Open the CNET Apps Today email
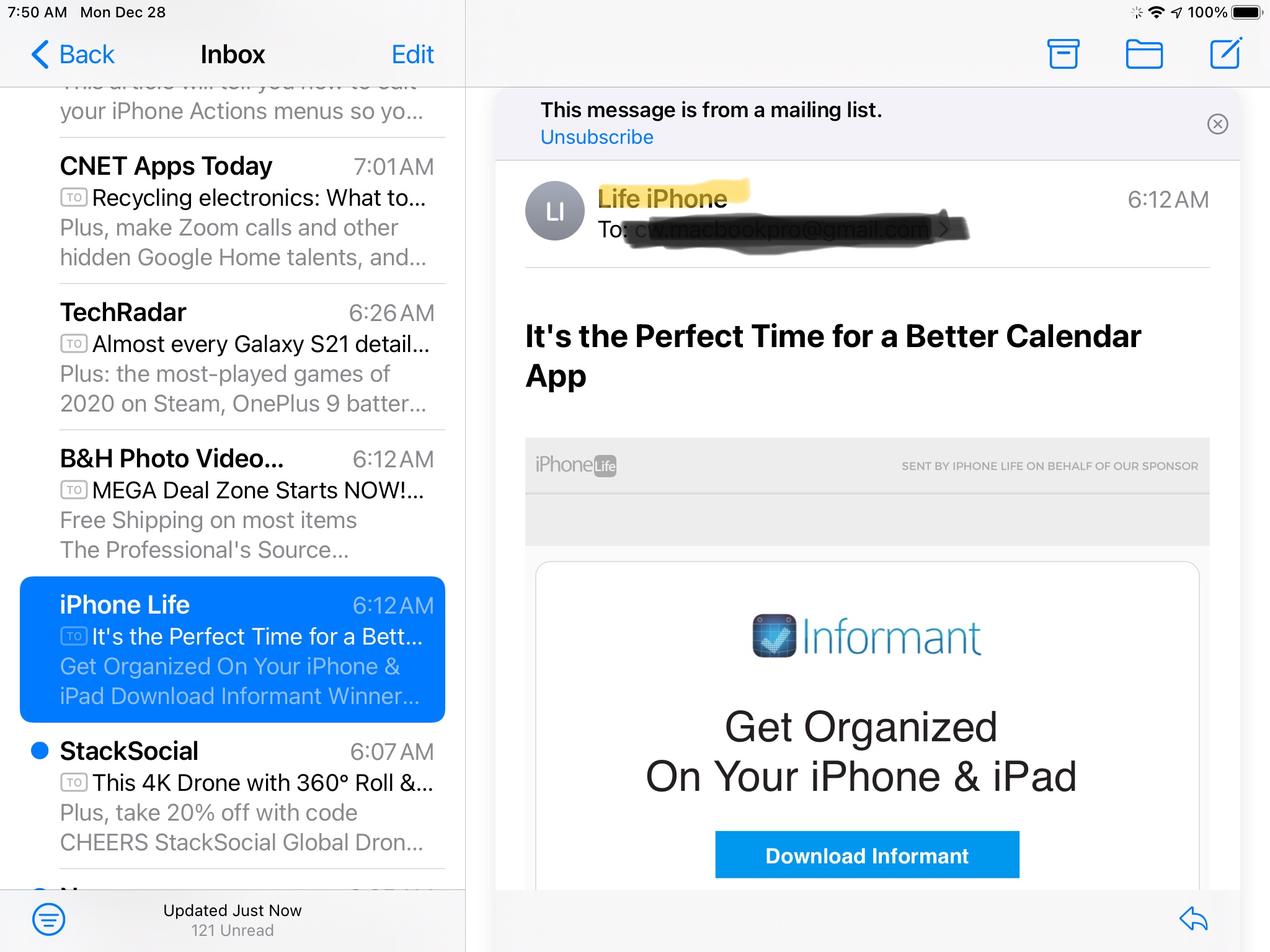Viewport: 1270px width, 952px height. (246, 211)
